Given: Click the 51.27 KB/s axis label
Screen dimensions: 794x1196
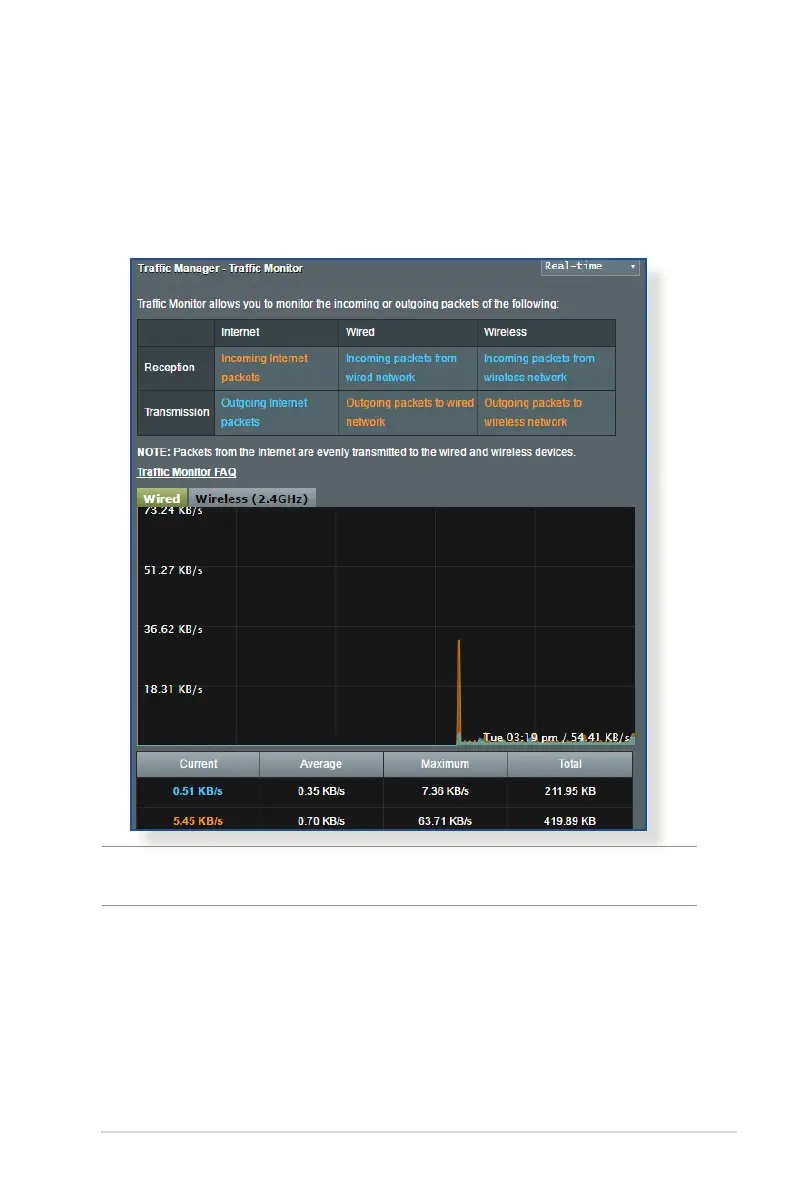Looking at the screenshot, I should point(173,570).
